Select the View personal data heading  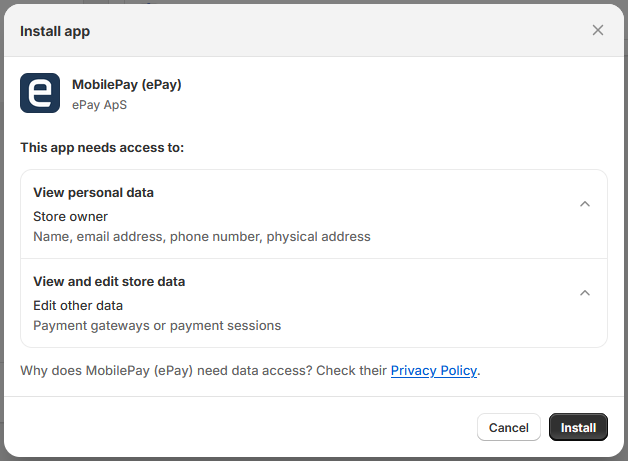tap(93, 192)
